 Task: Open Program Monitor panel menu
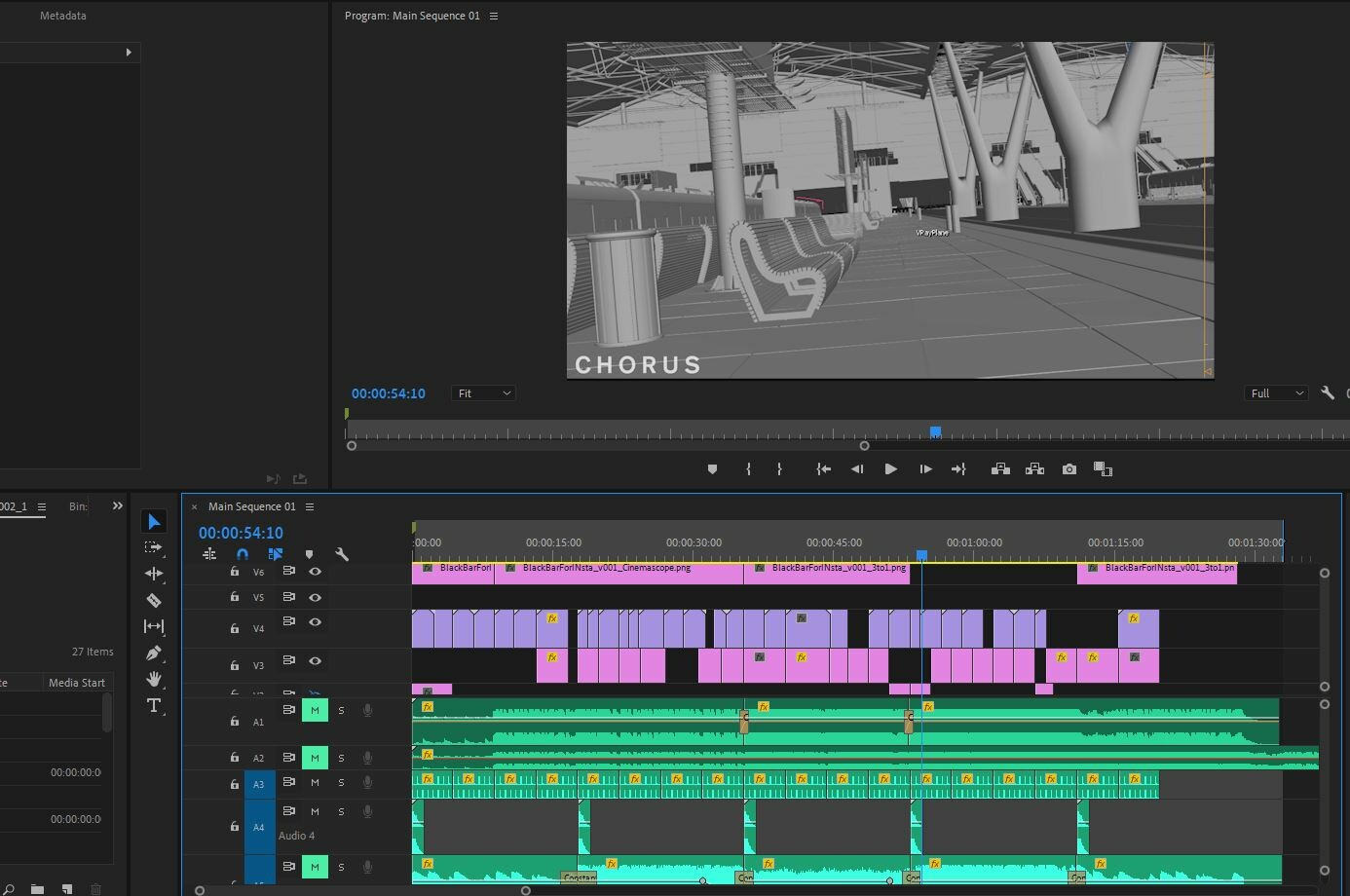pos(494,16)
